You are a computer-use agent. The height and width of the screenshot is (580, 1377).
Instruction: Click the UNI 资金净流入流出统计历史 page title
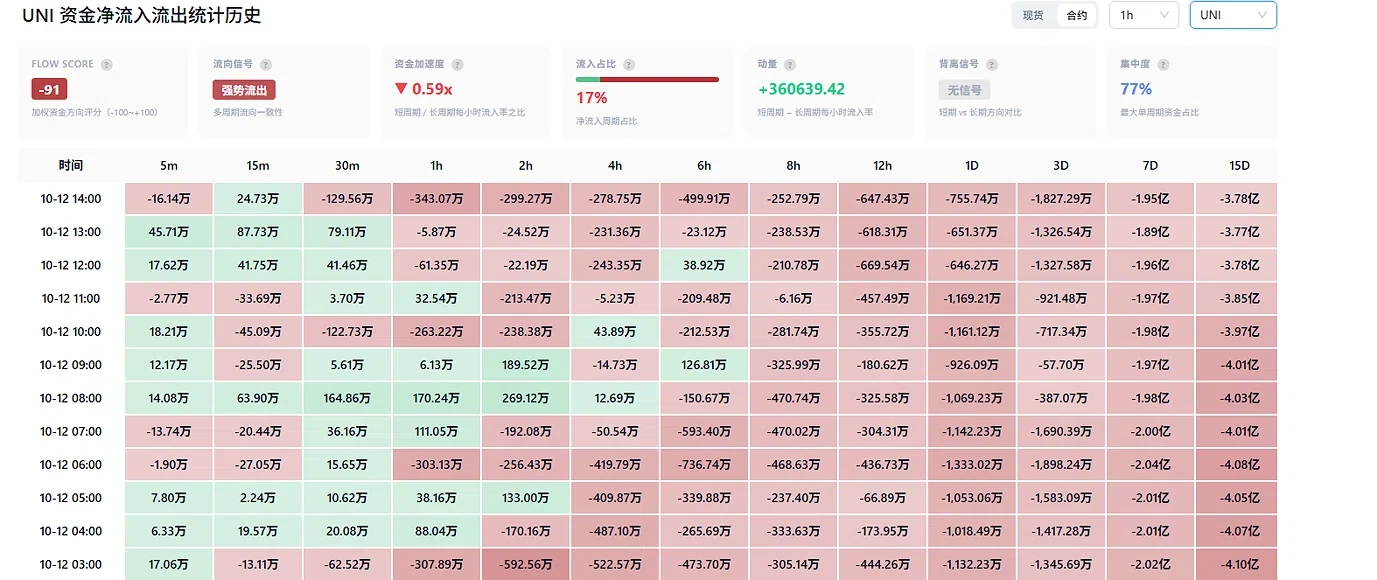point(142,16)
